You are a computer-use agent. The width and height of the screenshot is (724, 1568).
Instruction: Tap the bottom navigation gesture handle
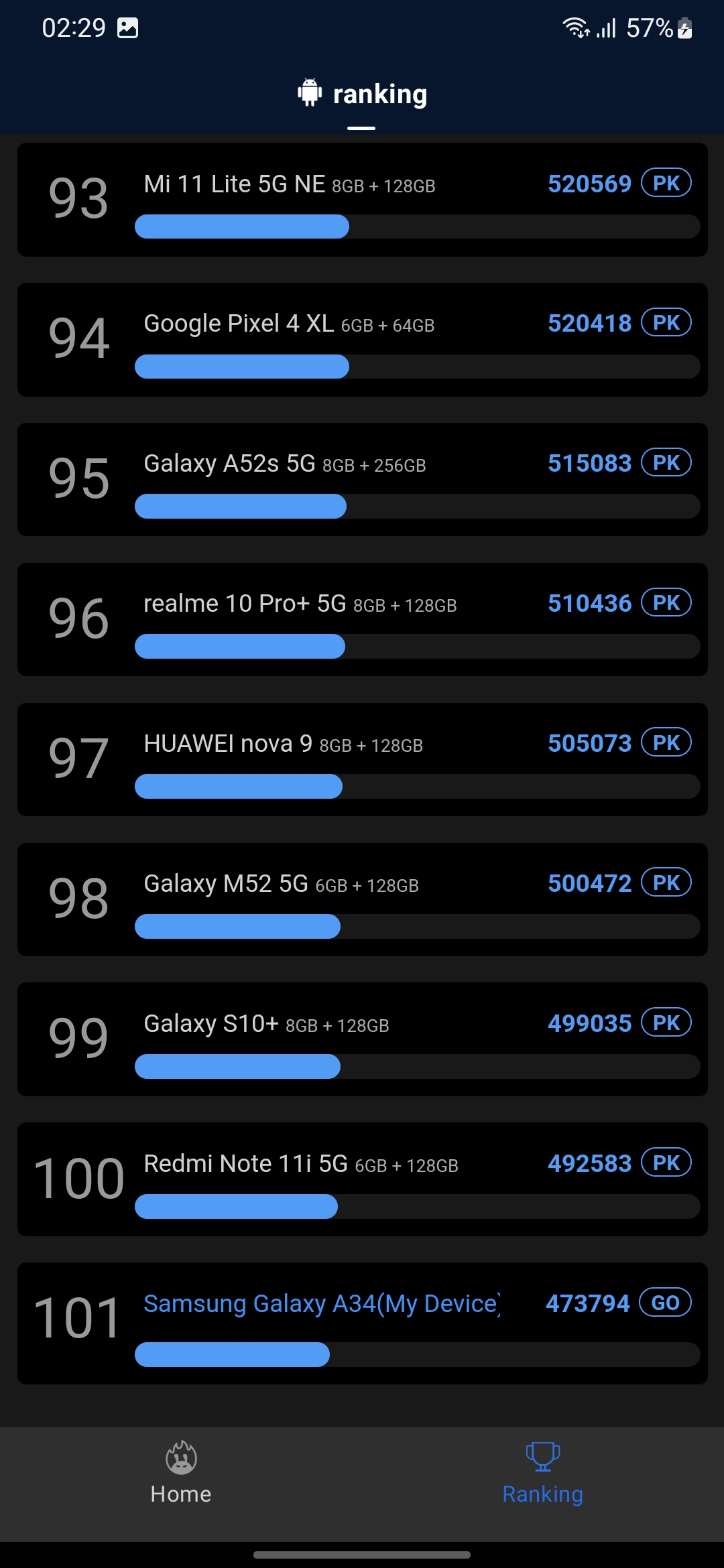[362, 1555]
